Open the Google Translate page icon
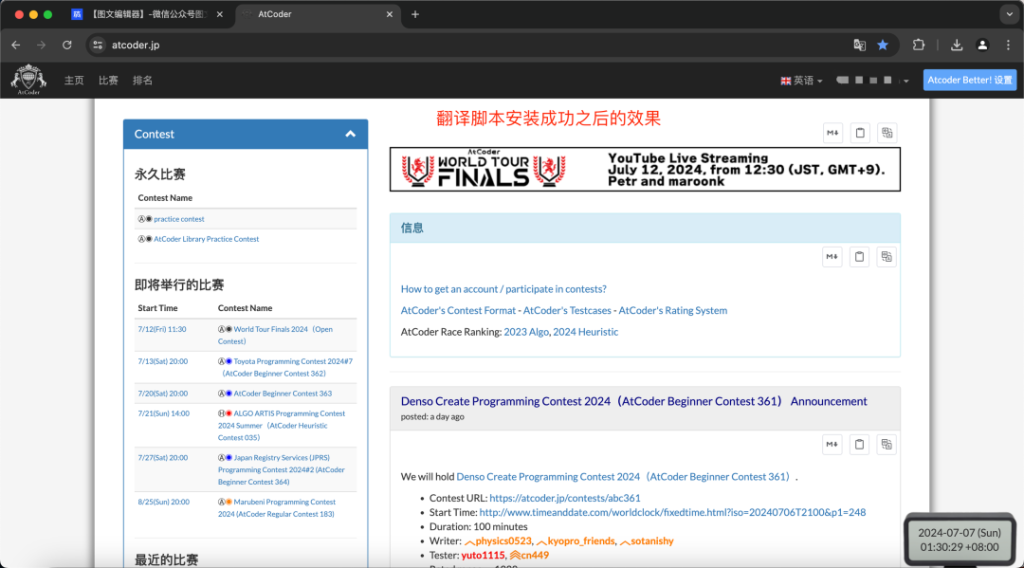 pos(859,45)
